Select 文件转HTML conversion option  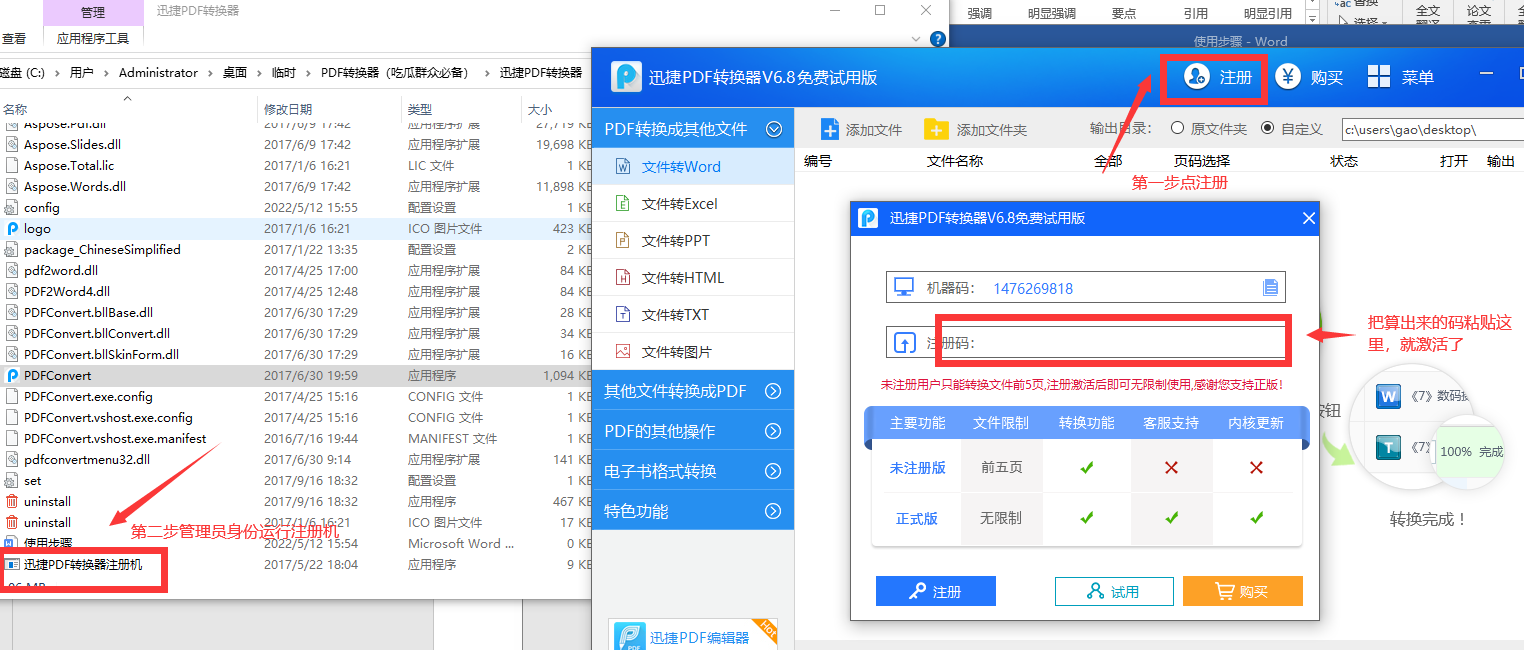pos(693,277)
